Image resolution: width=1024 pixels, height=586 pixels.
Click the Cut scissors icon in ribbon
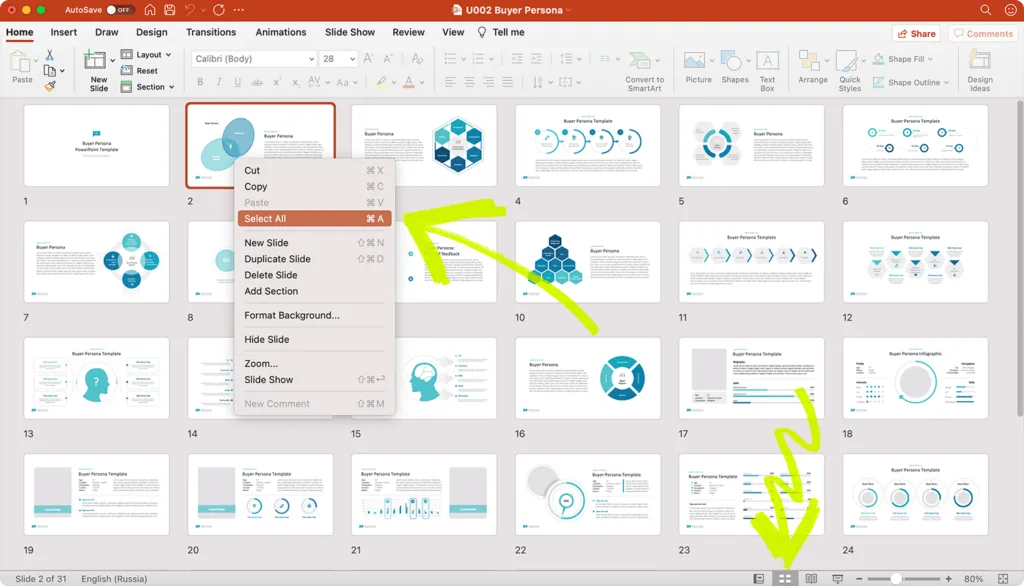pyautogui.click(x=50, y=55)
